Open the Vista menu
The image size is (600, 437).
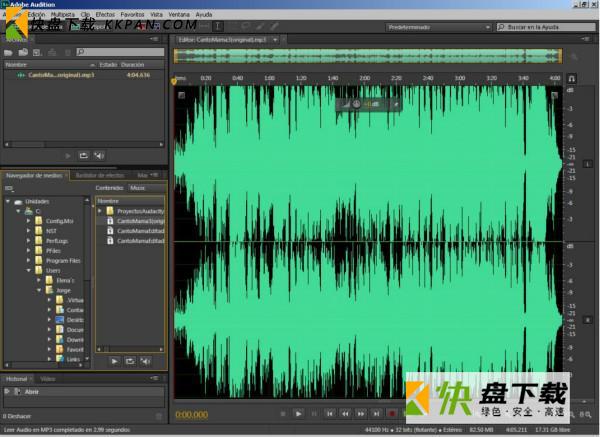[x=156, y=15]
